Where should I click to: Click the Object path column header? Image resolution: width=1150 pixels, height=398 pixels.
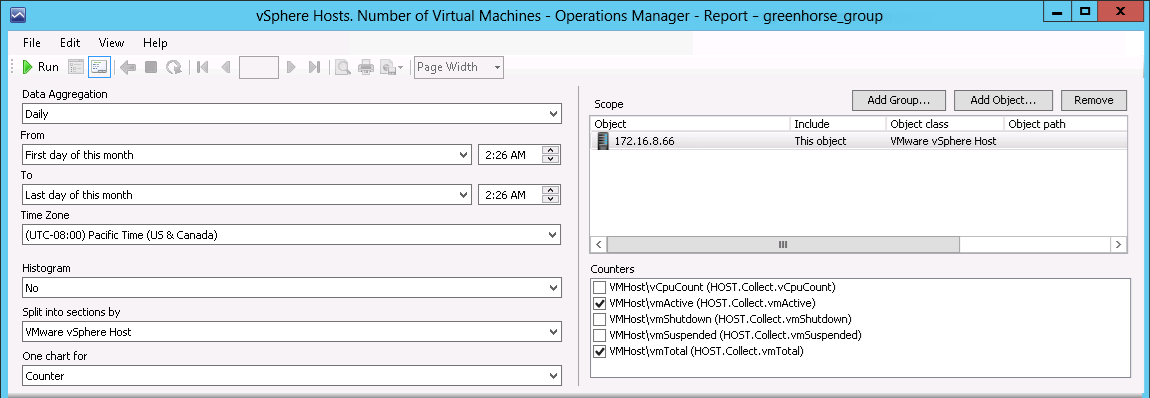[1066, 124]
